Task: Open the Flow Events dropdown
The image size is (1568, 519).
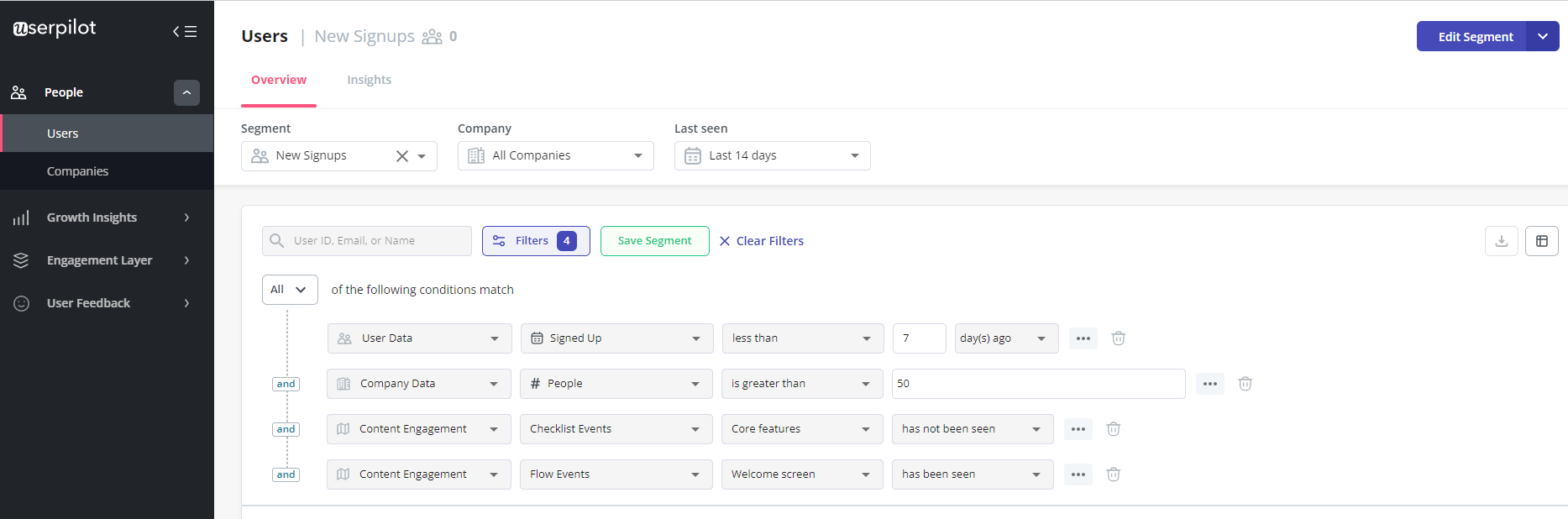Action: [616, 474]
